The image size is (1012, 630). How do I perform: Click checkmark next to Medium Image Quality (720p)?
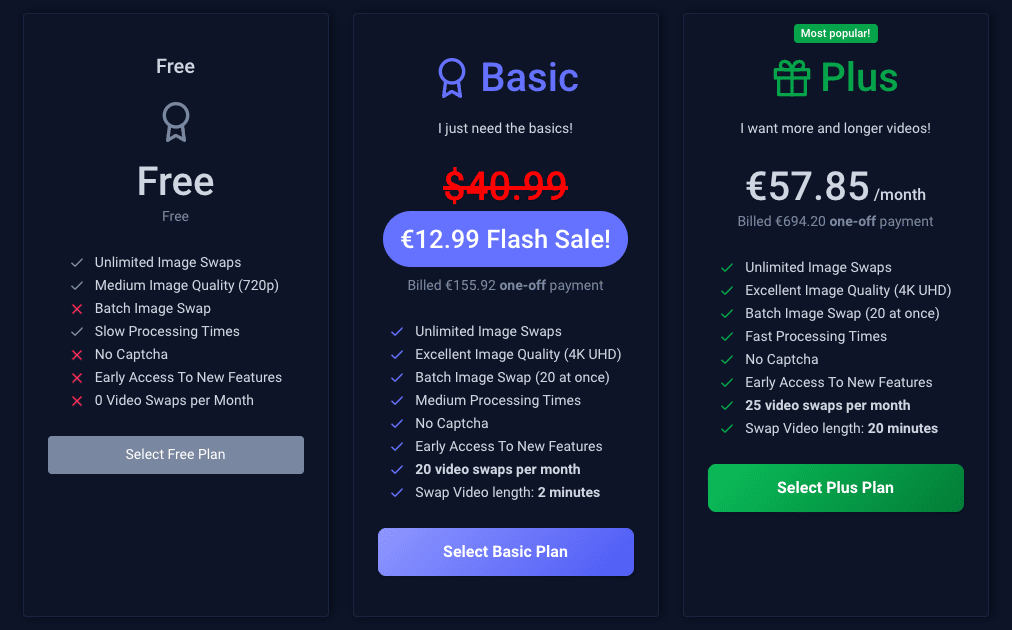tap(77, 286)
